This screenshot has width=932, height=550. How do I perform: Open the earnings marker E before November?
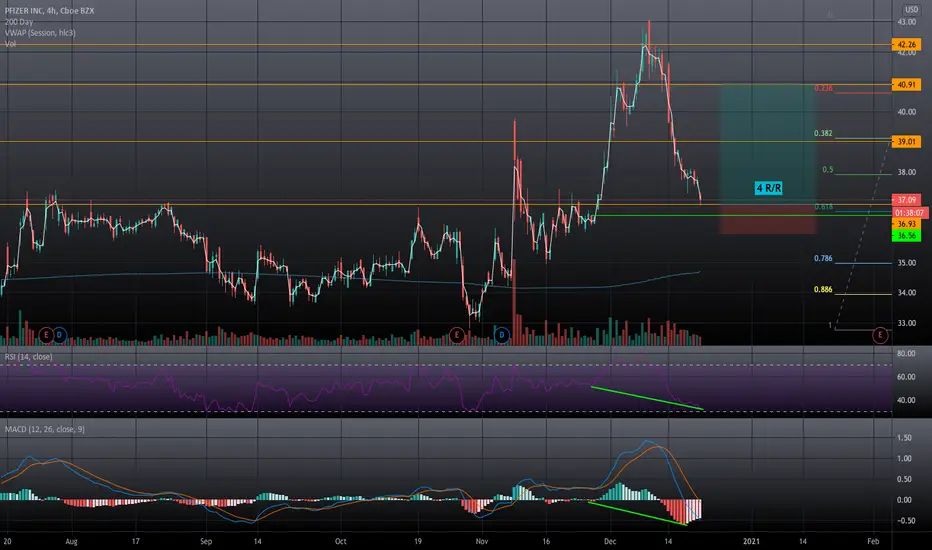pos(456,335)
